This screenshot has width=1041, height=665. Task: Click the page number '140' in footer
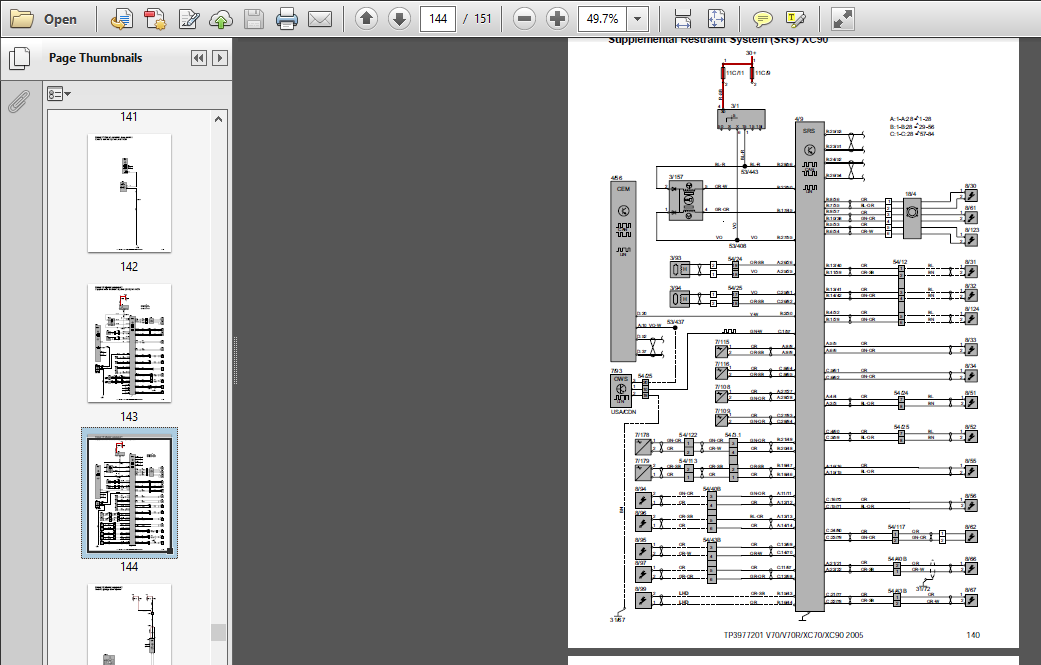pyautogui.click(x=973, y=635)
